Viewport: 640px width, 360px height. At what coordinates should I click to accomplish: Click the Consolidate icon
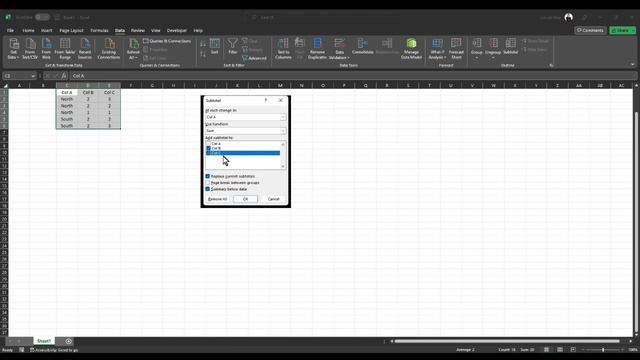click(x=362, y=46)
